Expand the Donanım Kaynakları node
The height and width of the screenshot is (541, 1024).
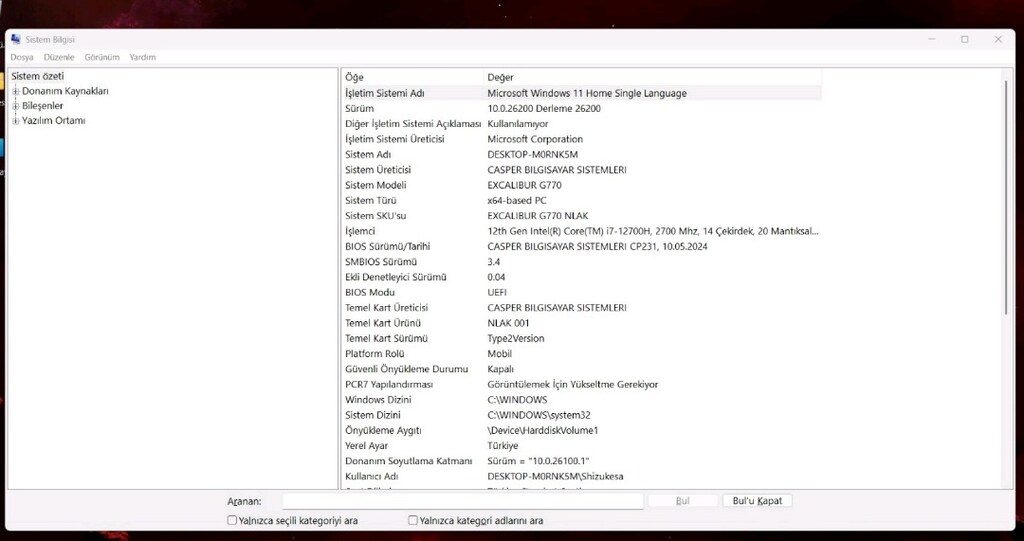click(x=16, y=91)
